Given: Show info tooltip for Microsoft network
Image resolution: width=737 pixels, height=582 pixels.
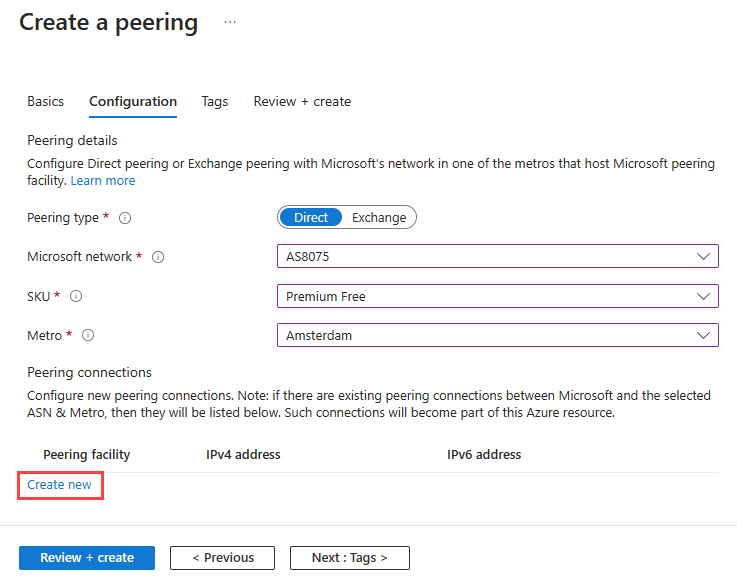Looking at the screenshot, I should coord(158,257).
